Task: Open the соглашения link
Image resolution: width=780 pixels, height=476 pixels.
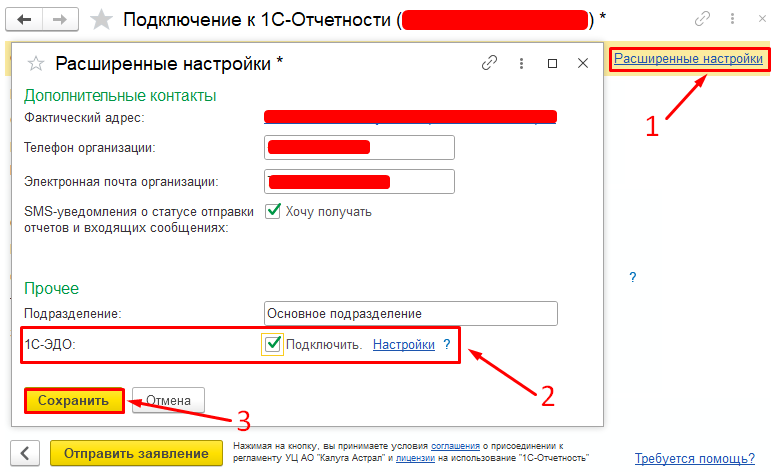Action: pyautogui.click(x=455, y=446)
